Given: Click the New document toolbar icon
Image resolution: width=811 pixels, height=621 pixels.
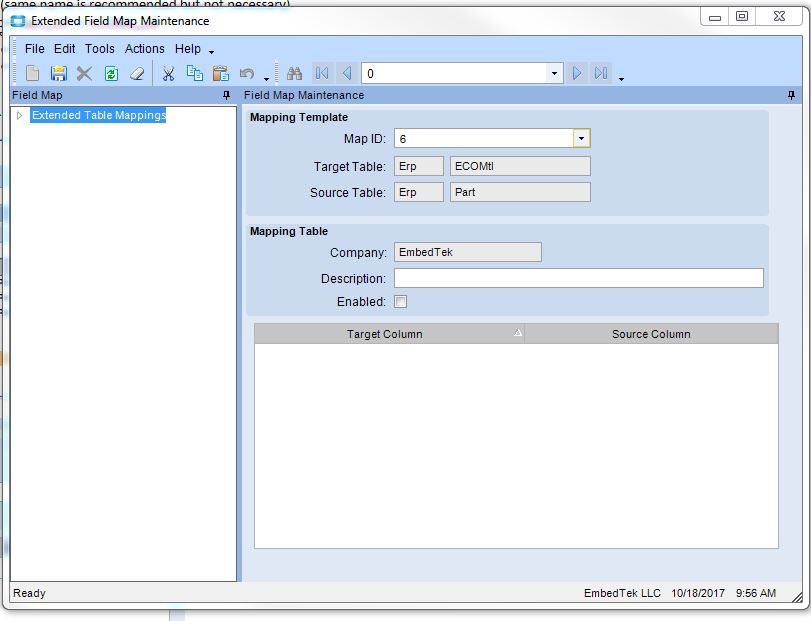Looking at the screenshot, I should tap(33, 73).
